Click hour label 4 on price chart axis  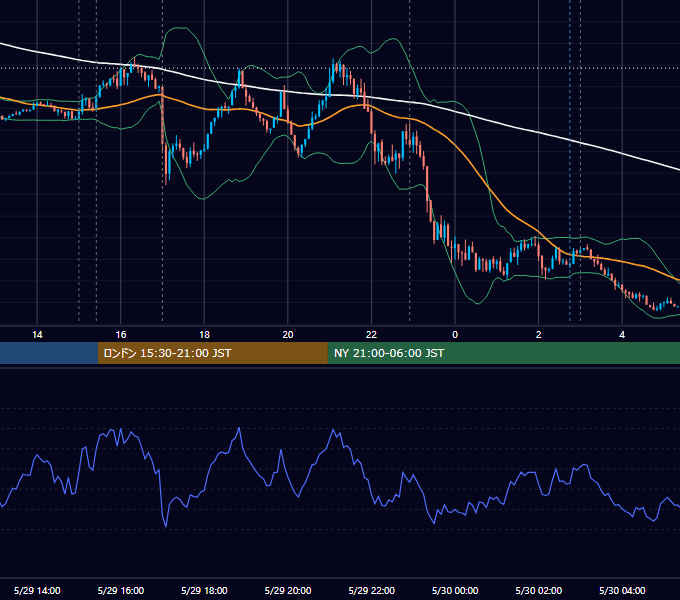click(x=622, y=335)
